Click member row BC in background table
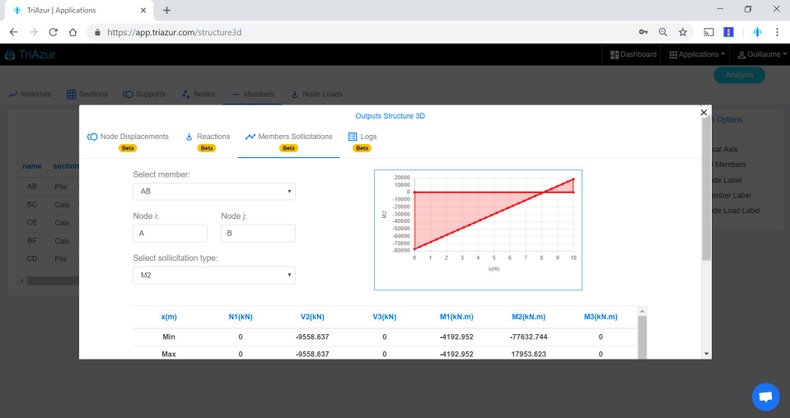Image resolution: width=790 pixels, height=418 pixels. pos(47,204)
